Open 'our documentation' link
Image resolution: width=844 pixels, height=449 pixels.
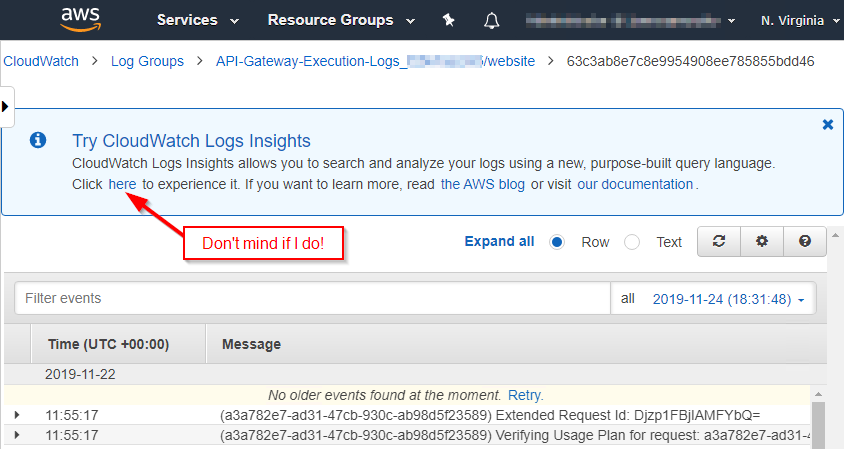click(x=635, y=184)
